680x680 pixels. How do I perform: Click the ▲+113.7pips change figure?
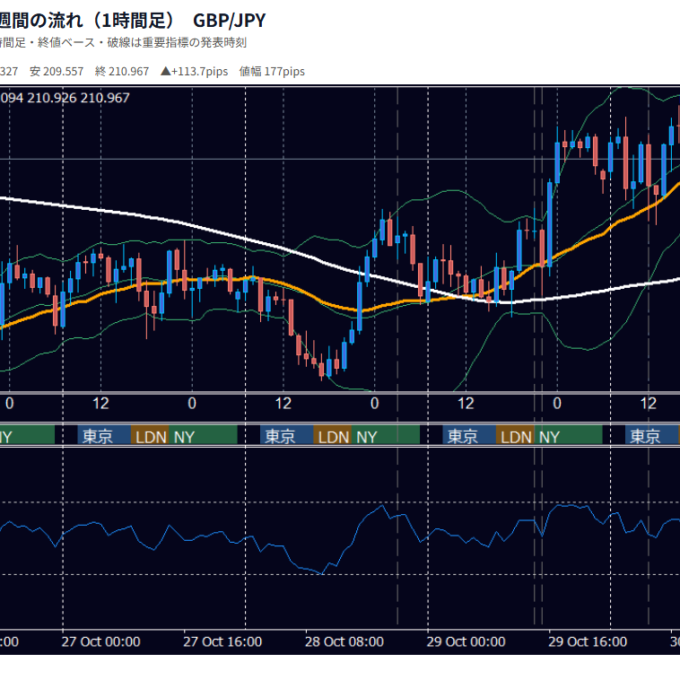[x=194, y=72]
